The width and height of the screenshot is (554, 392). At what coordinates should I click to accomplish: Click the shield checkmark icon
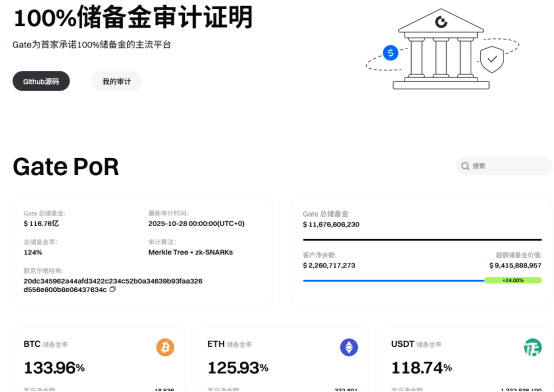point(492,59)
